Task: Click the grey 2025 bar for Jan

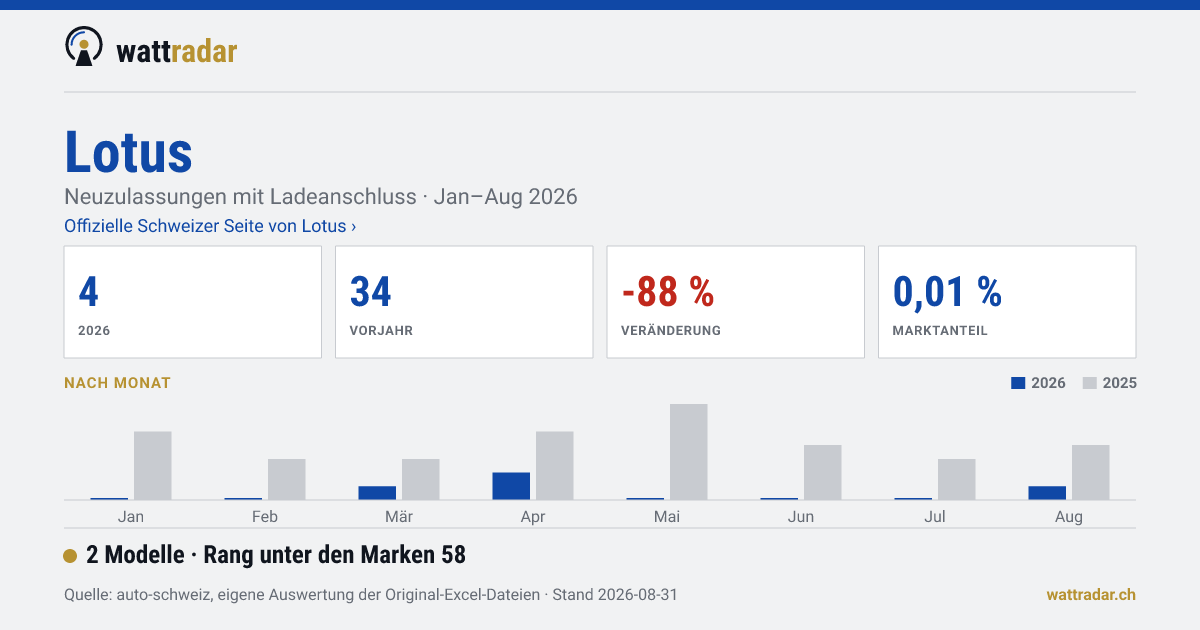Action: point(153,466)
